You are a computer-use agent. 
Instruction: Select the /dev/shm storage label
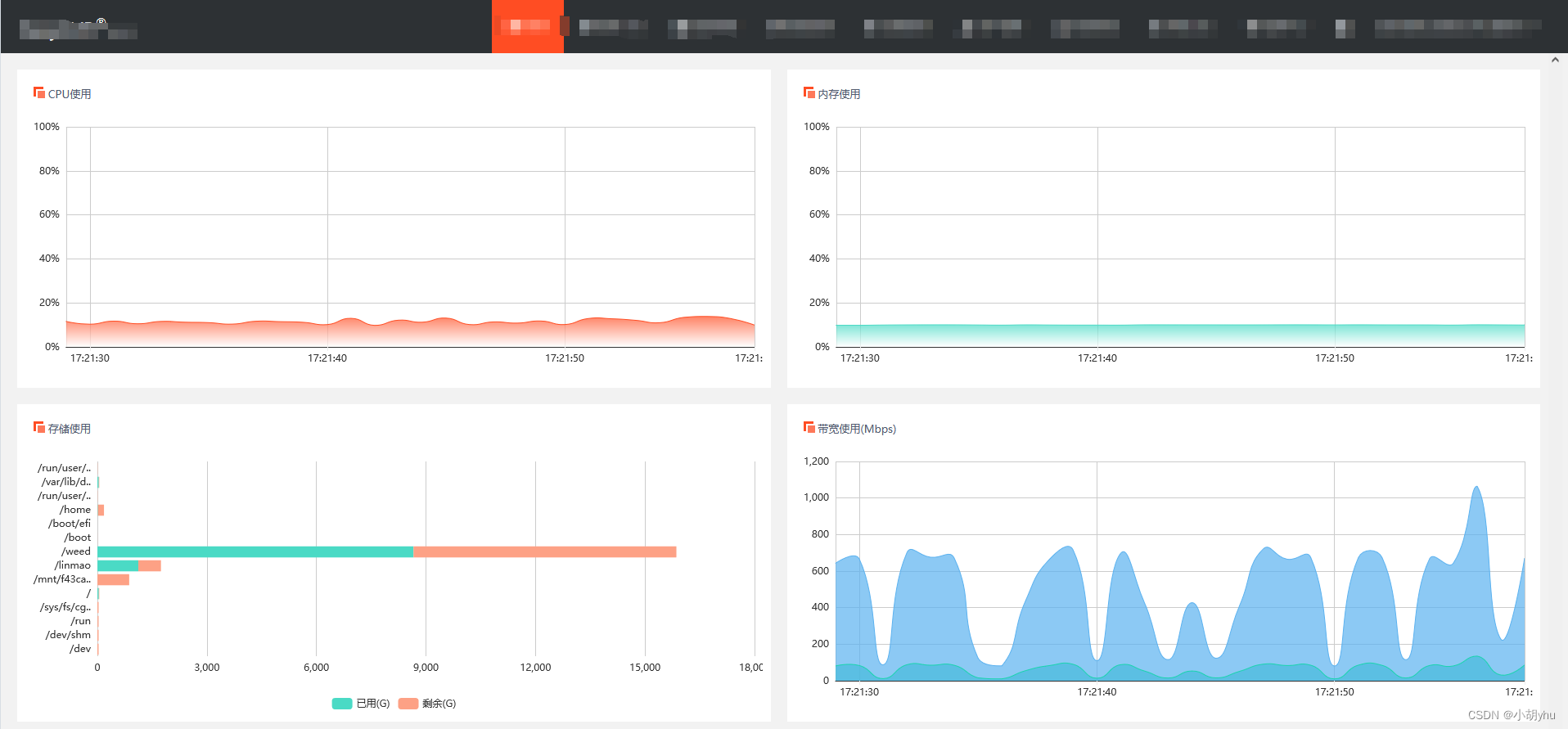click(69, 635)
